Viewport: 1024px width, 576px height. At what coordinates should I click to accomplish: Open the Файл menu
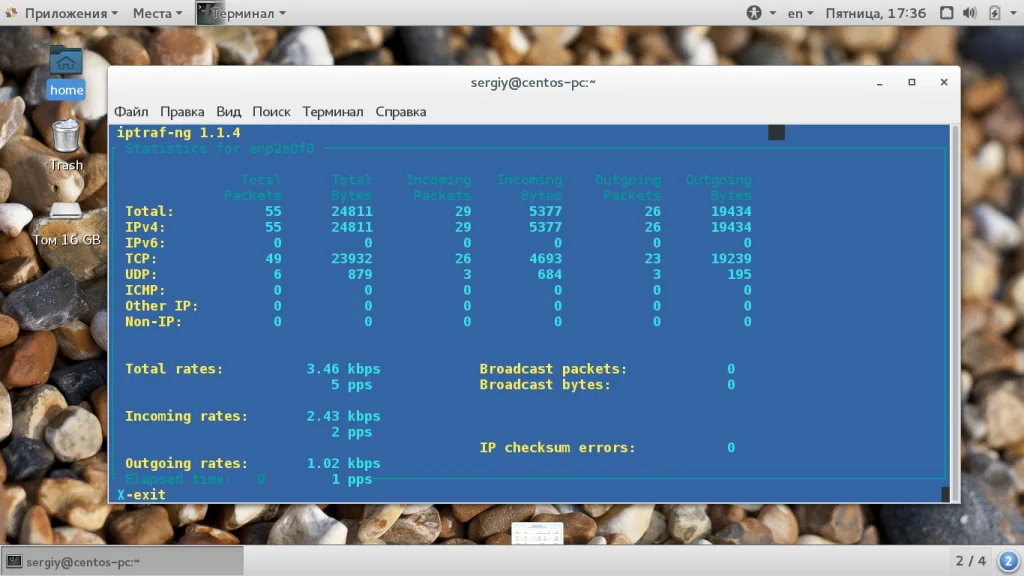(x=131, y=112)
